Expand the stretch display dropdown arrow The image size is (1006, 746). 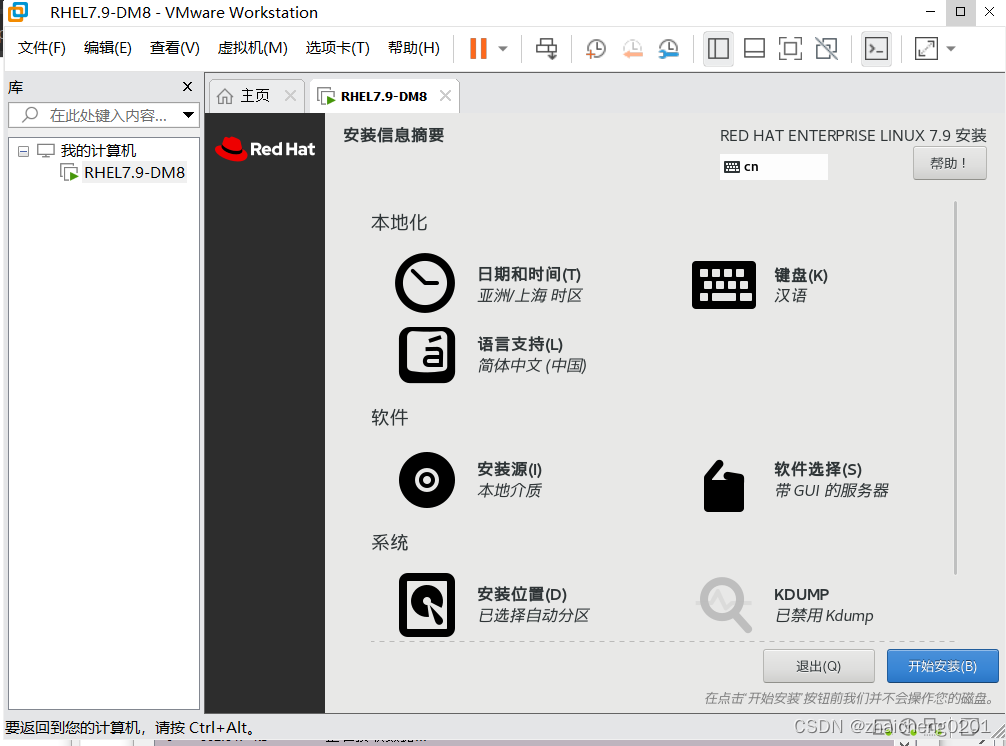pos(951,49)
